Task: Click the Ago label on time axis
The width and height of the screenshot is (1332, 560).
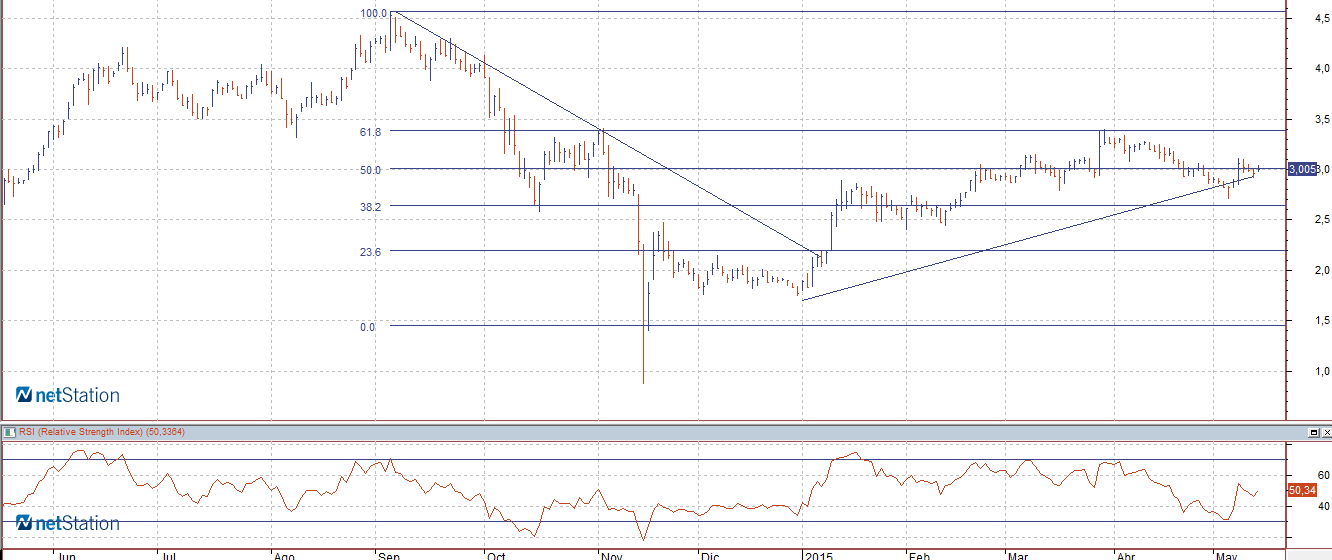Action: point(285,554)
